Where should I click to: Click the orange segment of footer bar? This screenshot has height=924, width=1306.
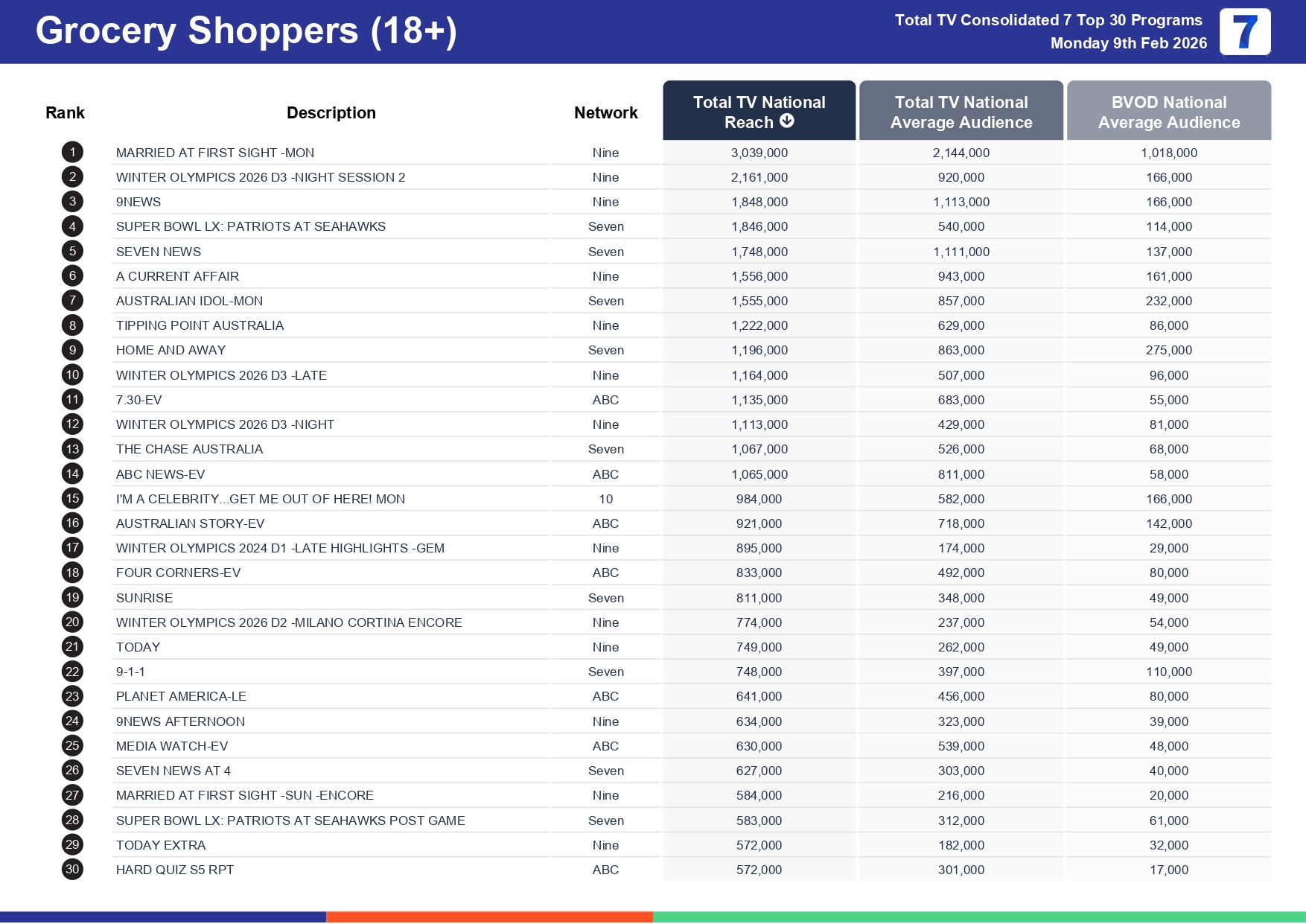489,917
